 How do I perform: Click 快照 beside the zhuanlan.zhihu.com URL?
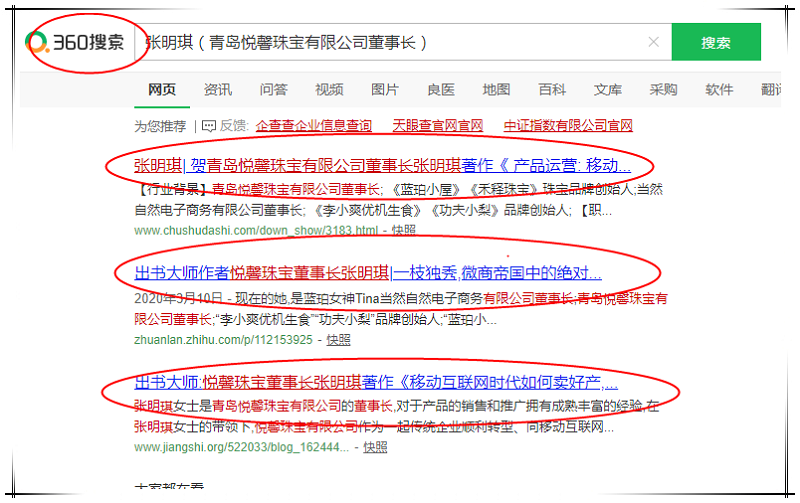coord(339,339)
